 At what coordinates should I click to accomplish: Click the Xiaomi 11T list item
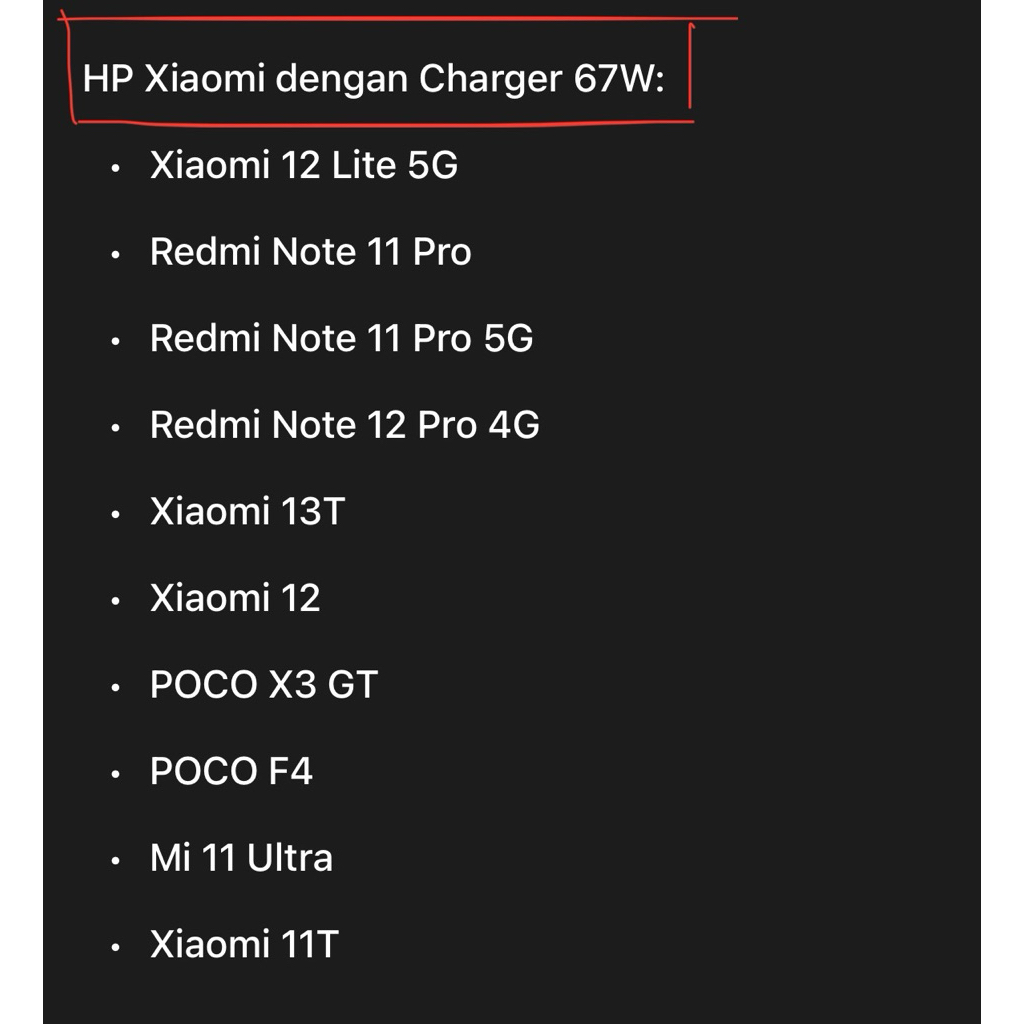(x=244, y=945)
